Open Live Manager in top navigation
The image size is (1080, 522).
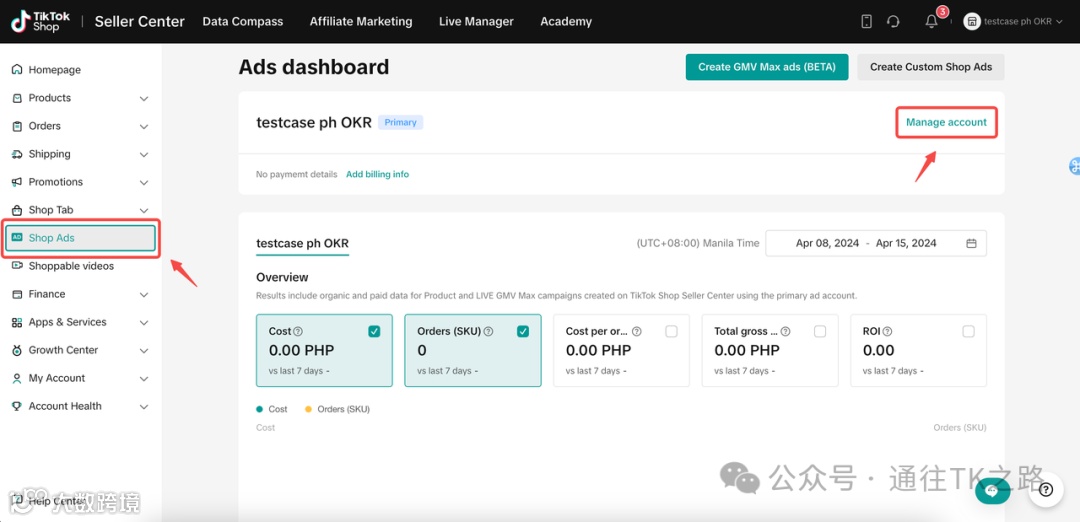(x=476, y=21)
